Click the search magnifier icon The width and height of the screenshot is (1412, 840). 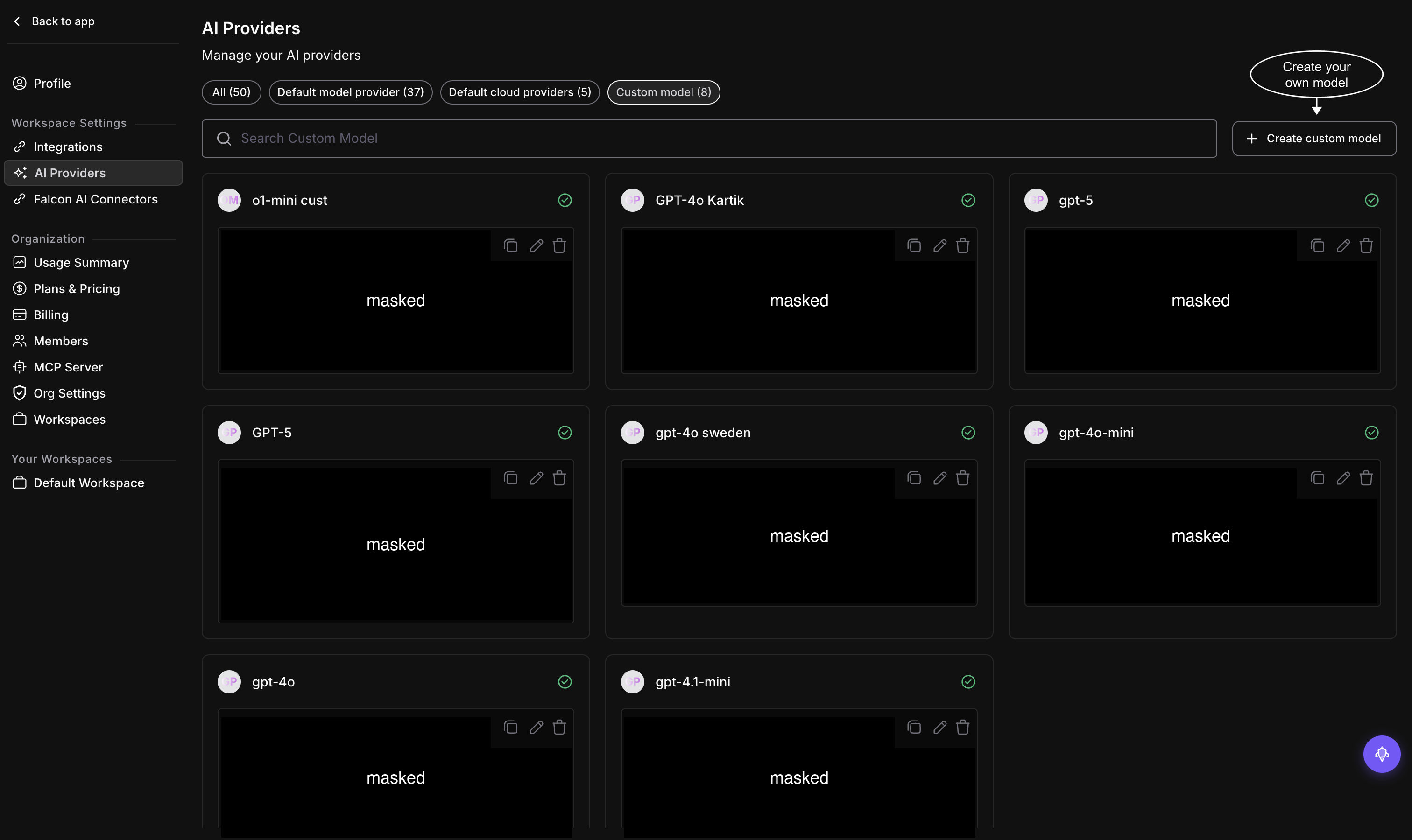(x=224, y=139)
